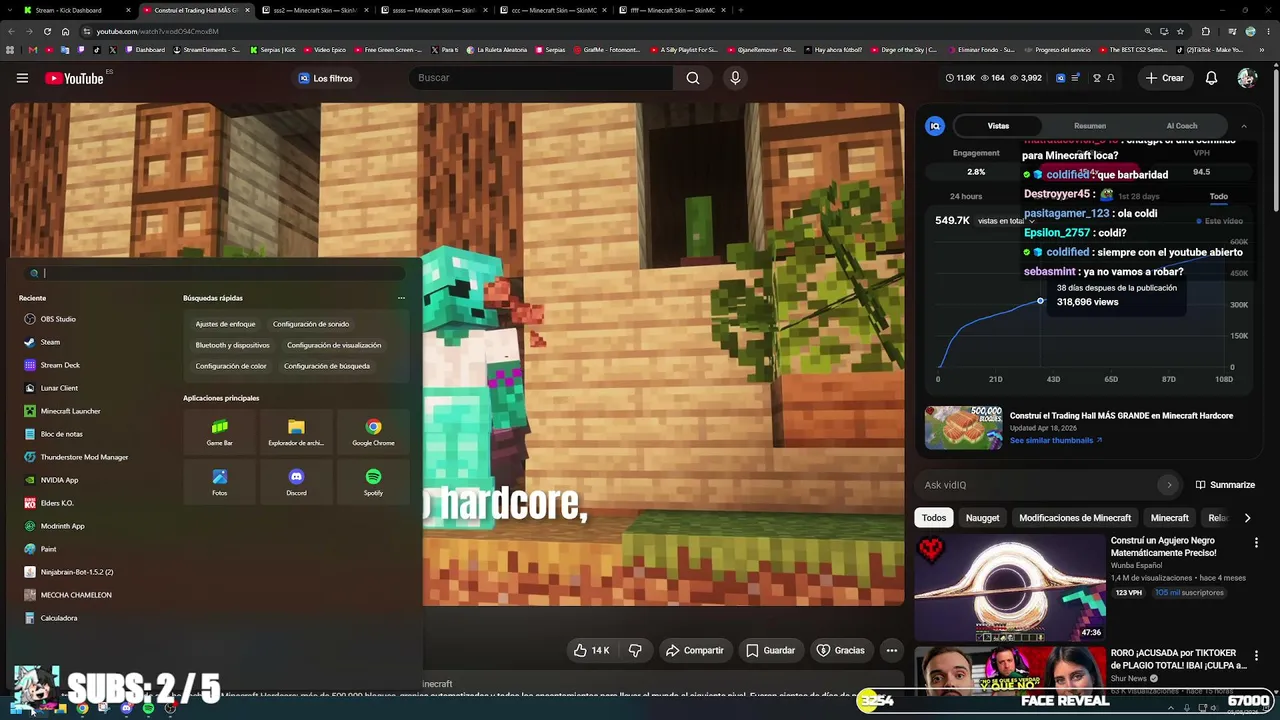Click Spotify icon in Windows taskbar
Image resolution: width=1280 pixels, height=720 pixels.
tap(148, 709)
